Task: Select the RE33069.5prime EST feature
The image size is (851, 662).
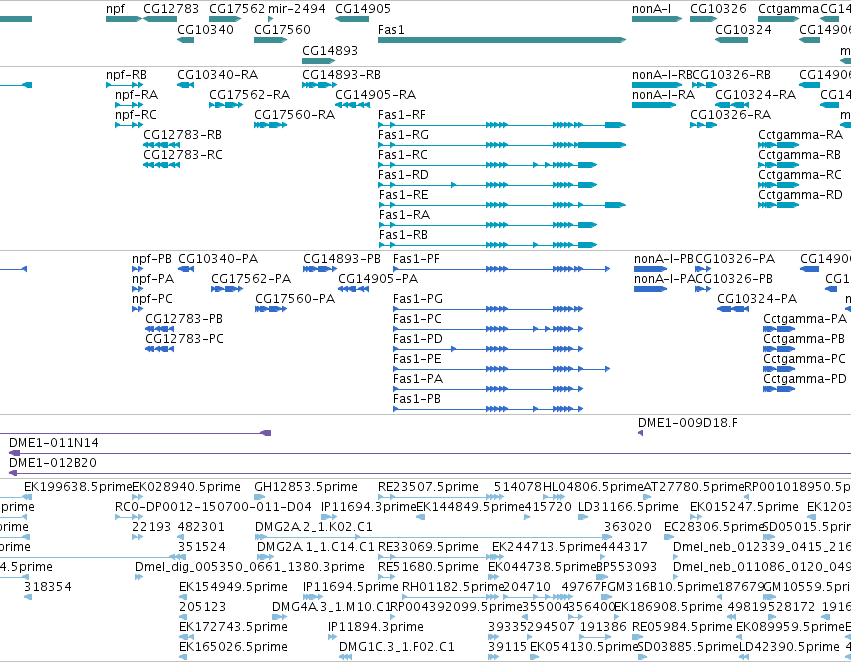Action: tap(439, 557)
